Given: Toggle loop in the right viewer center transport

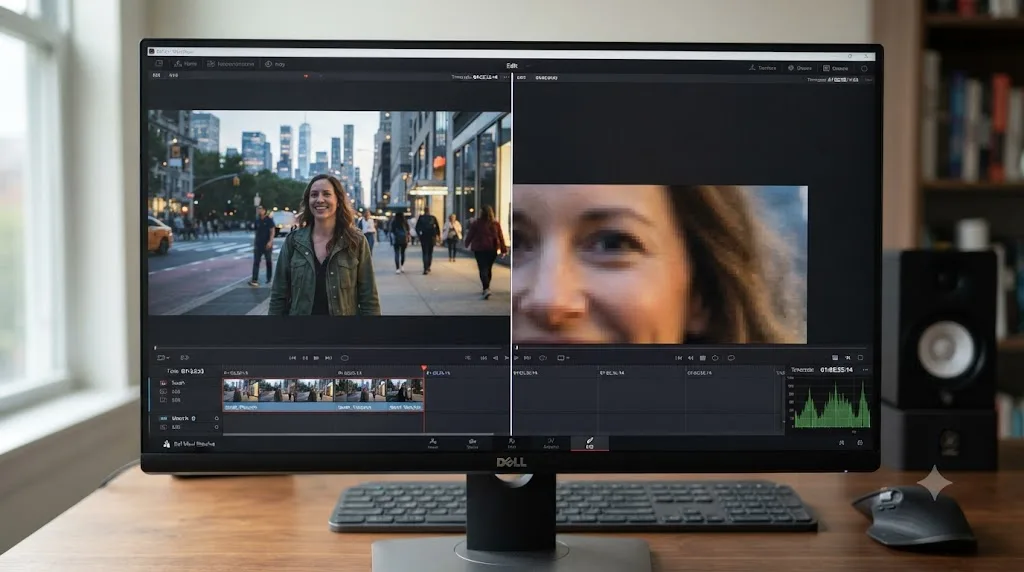Looking at the screenshot, I should pos(731,358).
